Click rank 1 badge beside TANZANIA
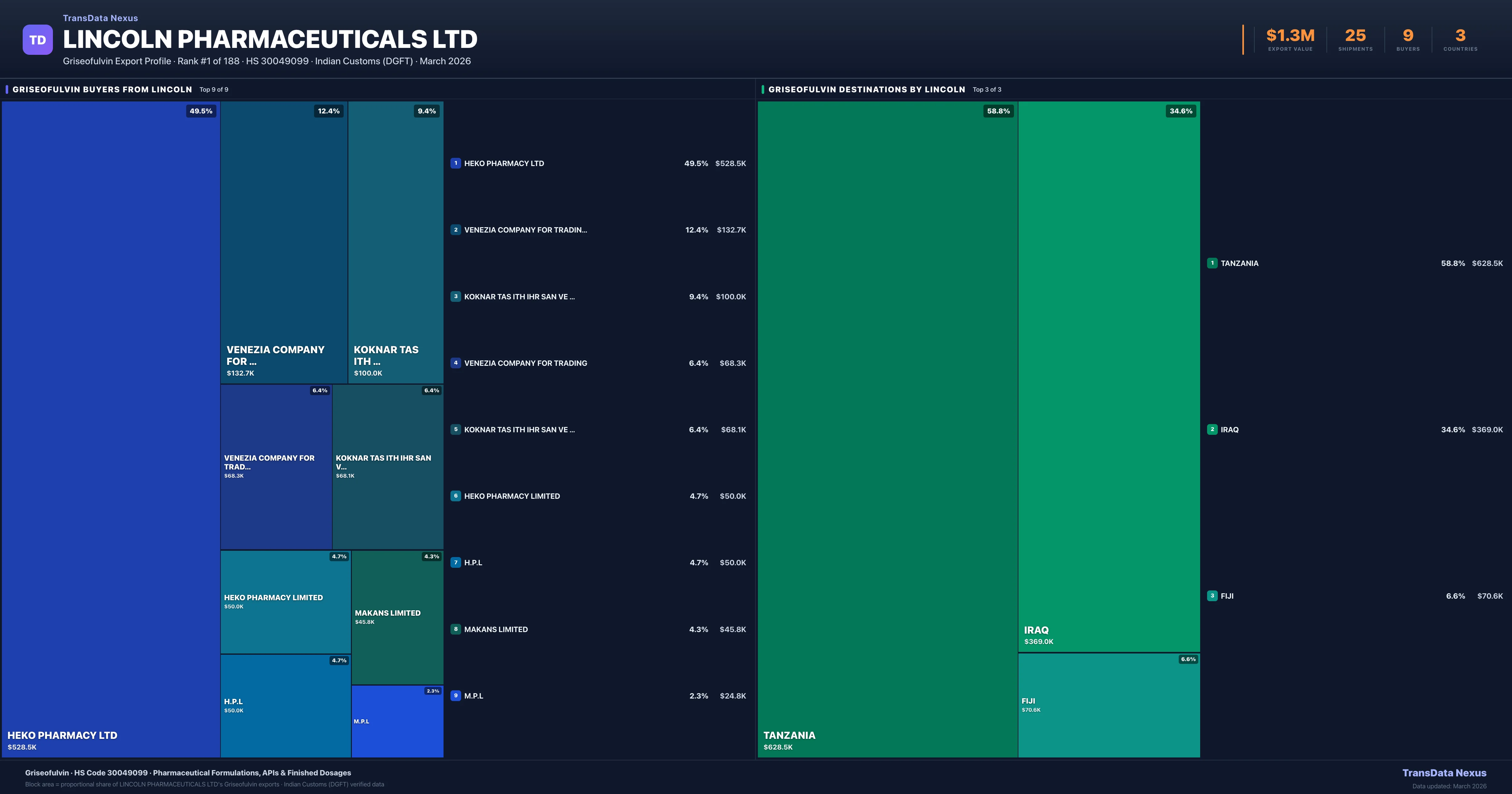 (1212, 263)
